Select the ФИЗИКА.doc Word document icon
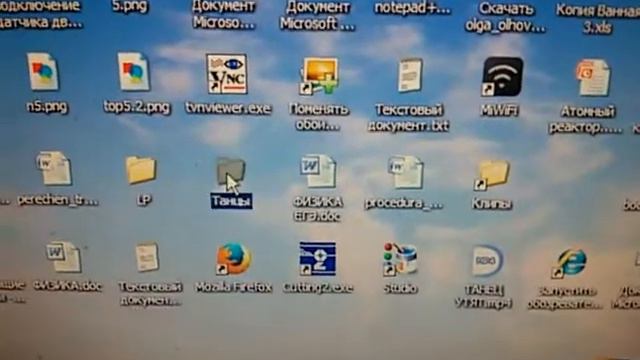Screen dimensions: 640x360 coord(63,257)
